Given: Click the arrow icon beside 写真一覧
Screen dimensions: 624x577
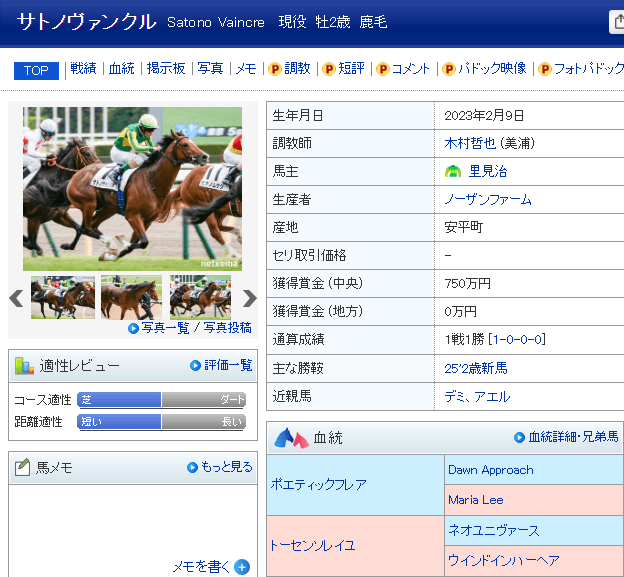Looking at the screenshot, I should 133,328.
